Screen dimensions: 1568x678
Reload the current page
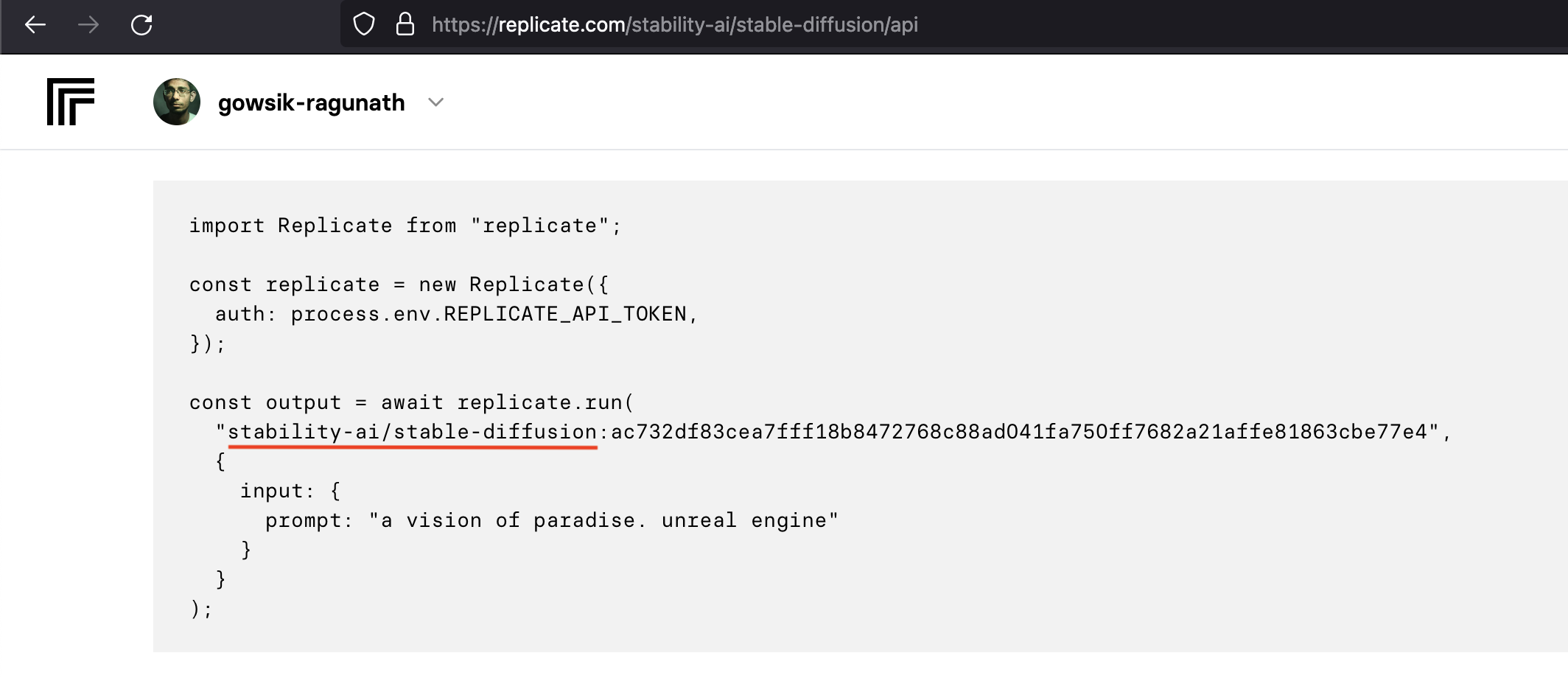141,25
